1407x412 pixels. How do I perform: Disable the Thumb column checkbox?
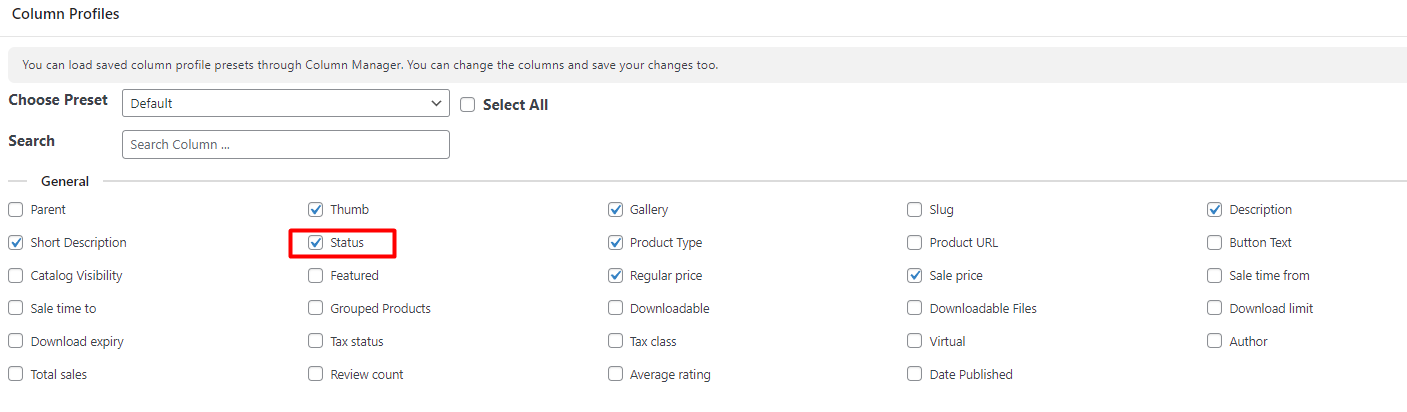(315, 210)
